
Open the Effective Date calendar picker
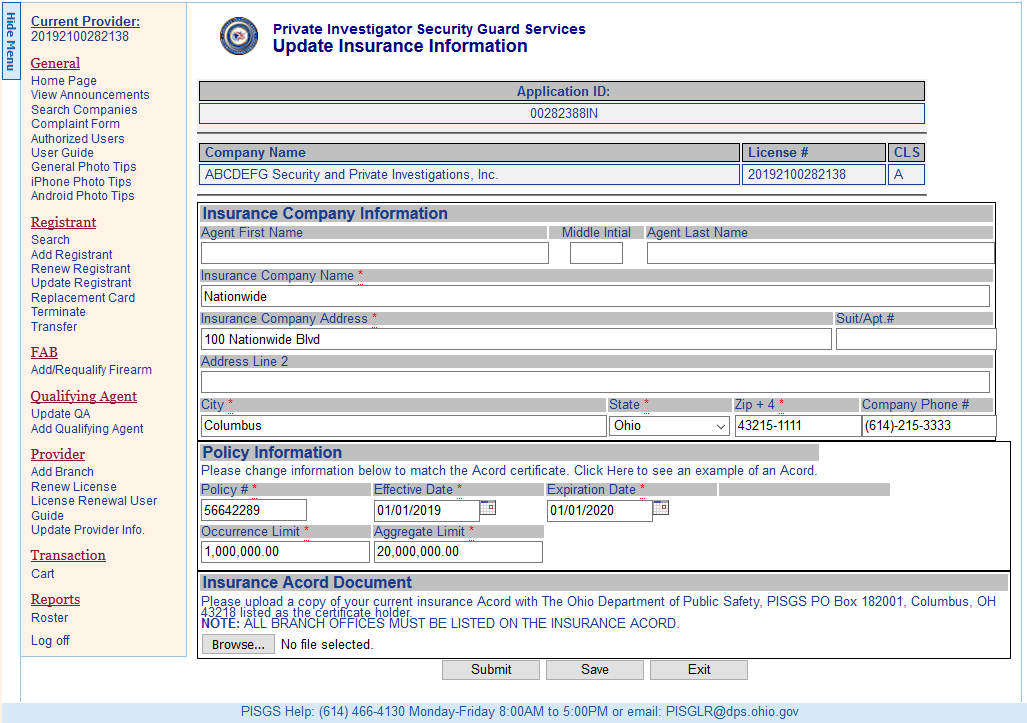click(488, 508)
